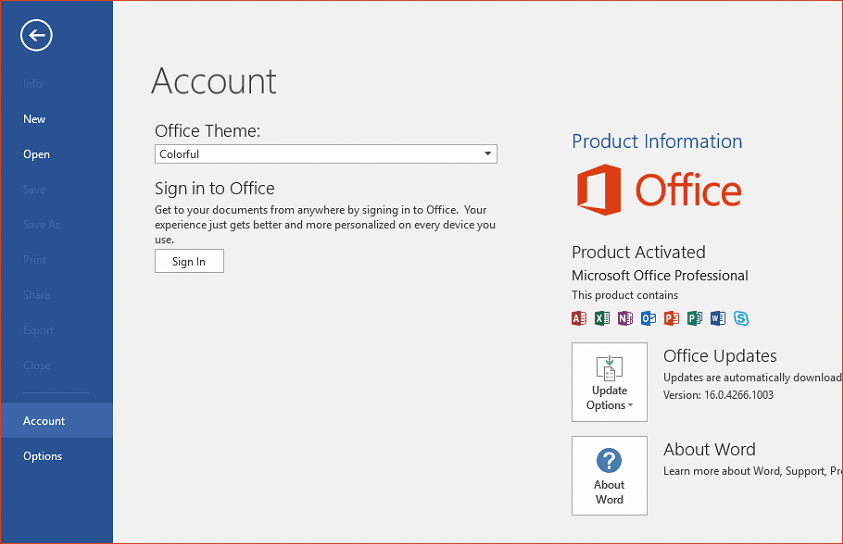
Task: Click the Publisher icon
Action: coord(694,319)
